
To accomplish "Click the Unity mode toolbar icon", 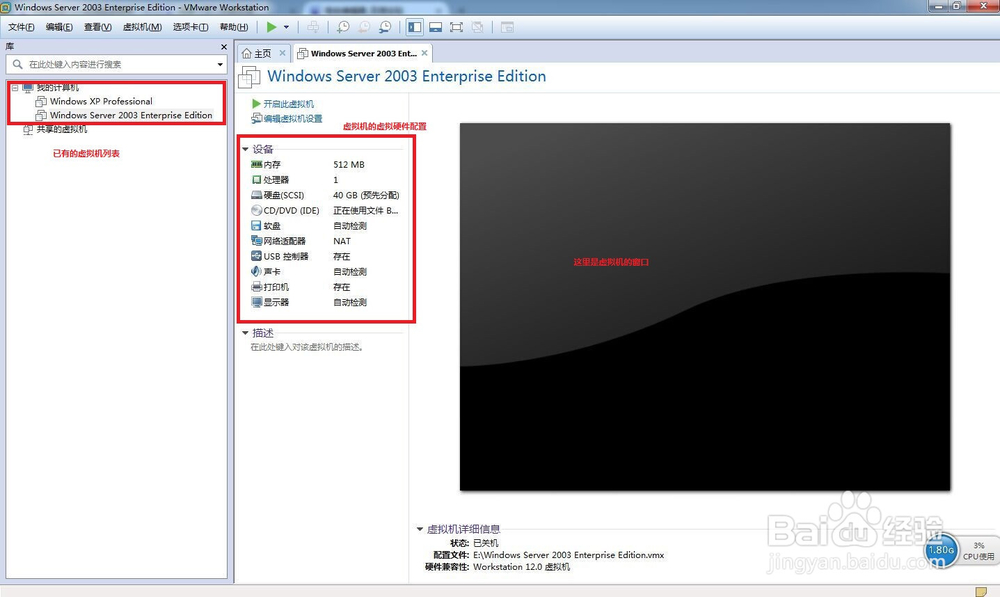I will point(478,27).
